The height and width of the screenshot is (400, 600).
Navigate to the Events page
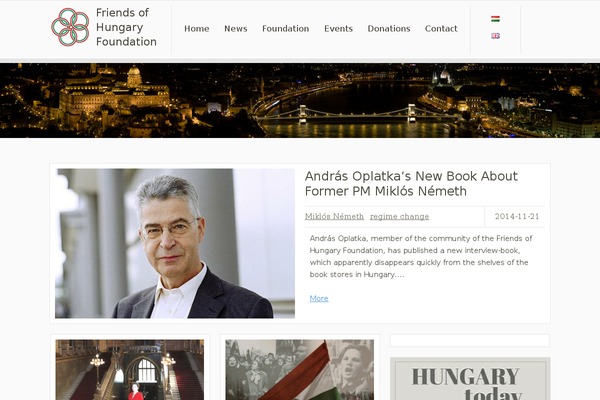[338, 29]
